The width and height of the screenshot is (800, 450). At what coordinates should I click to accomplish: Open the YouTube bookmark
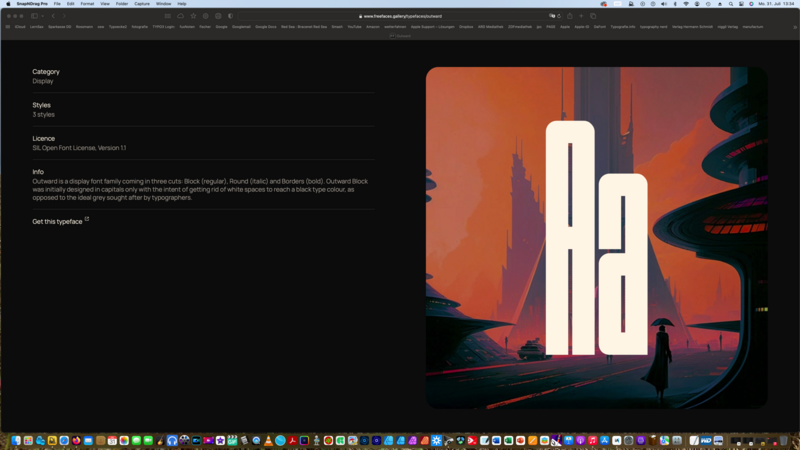tap(354, 27)
